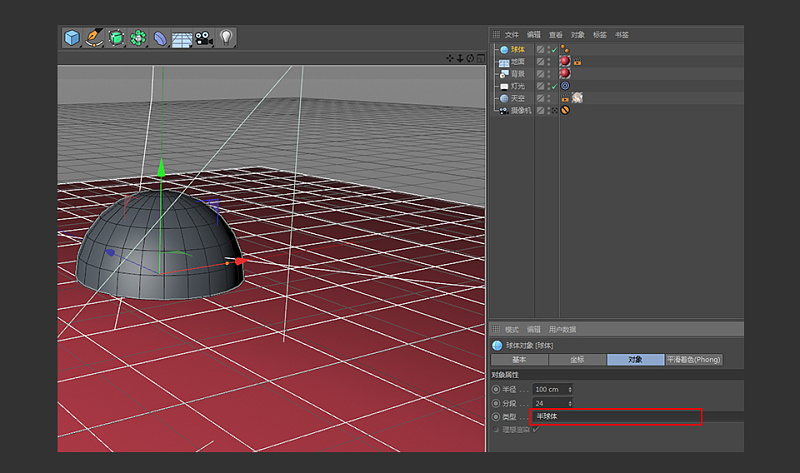Click the 半径 value stepper arrows
This screenshot has width=800, height=473.
[570, 389]
